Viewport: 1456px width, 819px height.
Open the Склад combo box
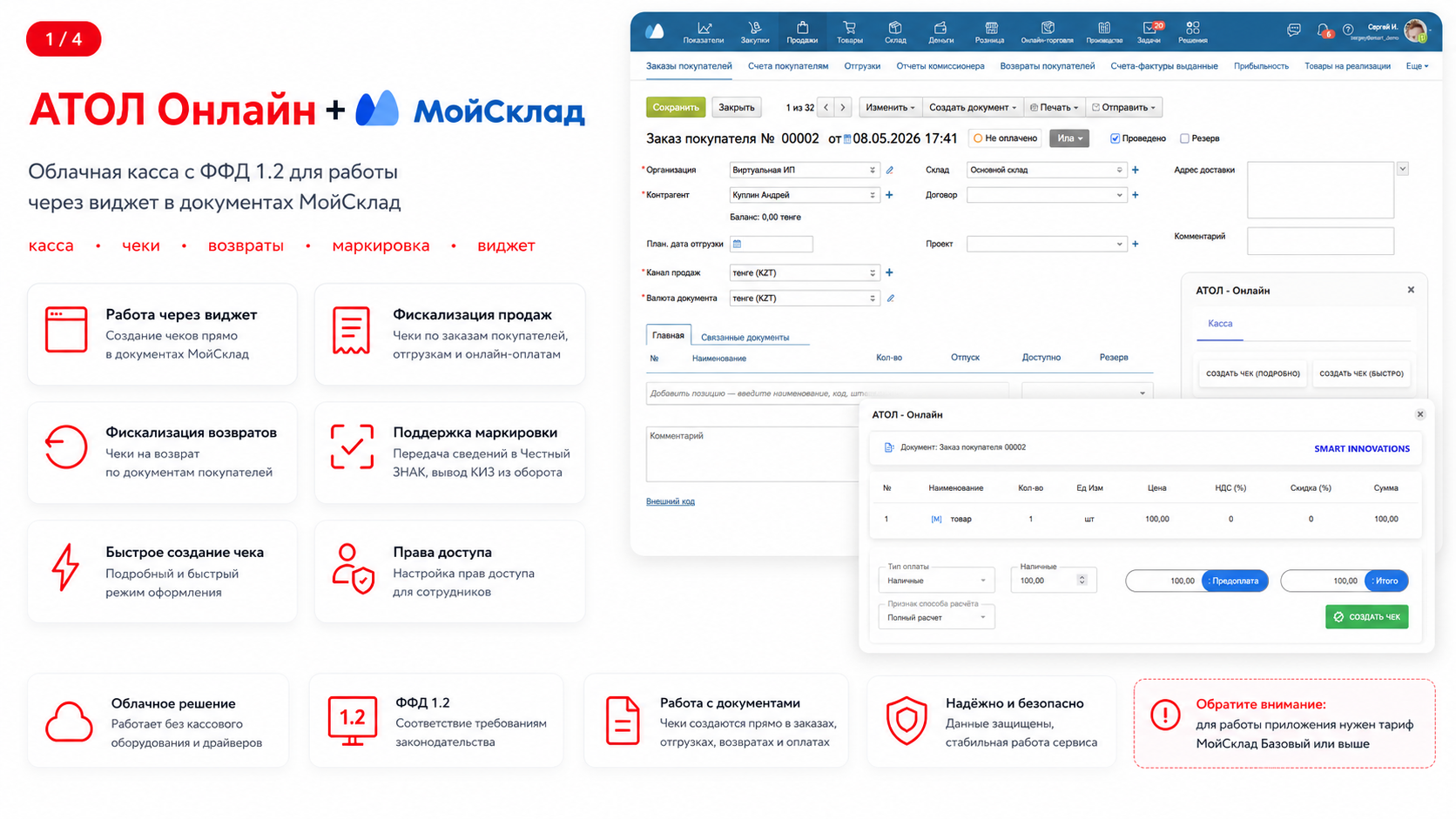pyautogui.click(x=1047, y=171)
